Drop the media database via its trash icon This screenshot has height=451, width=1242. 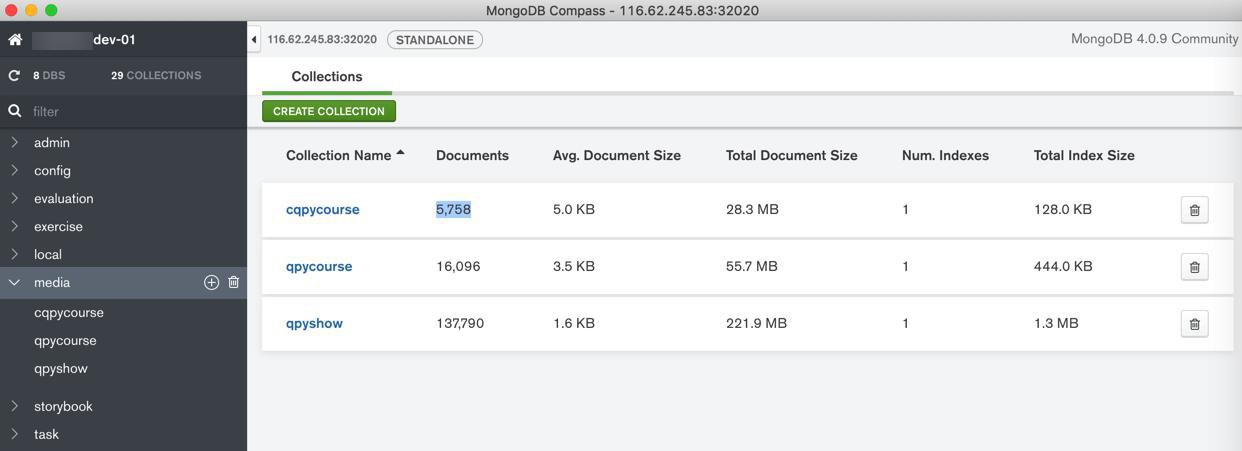[x=234, y=283]
